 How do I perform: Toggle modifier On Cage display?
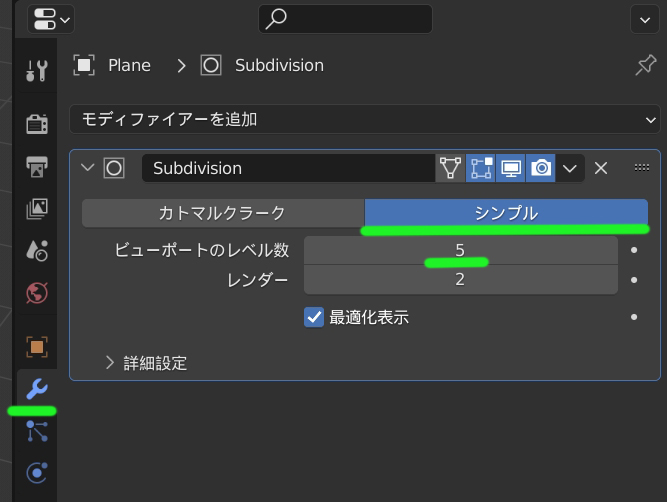click(450, 168)
